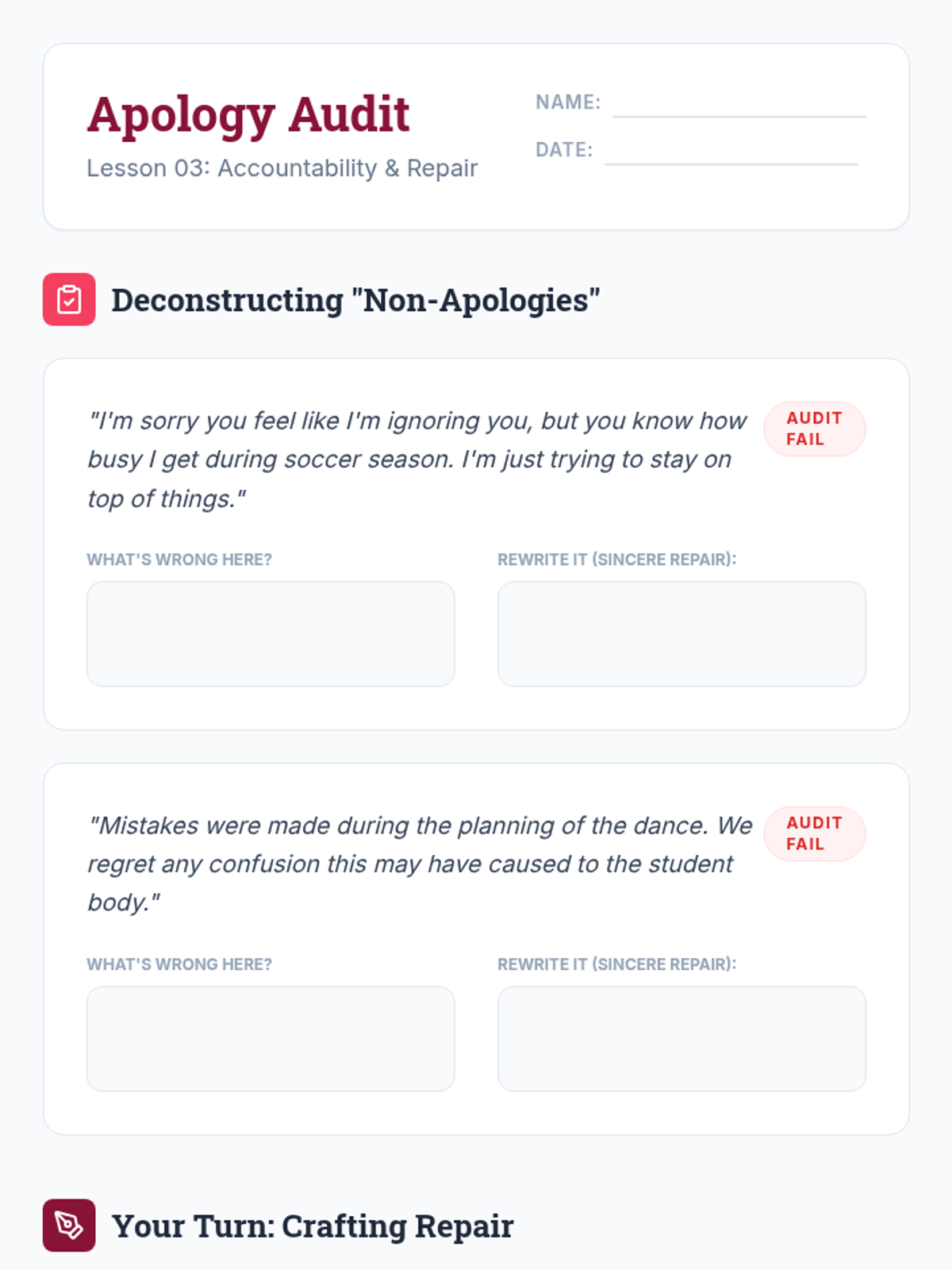Click the second "Rewrite it" answer box

[x=681, y=1038]
